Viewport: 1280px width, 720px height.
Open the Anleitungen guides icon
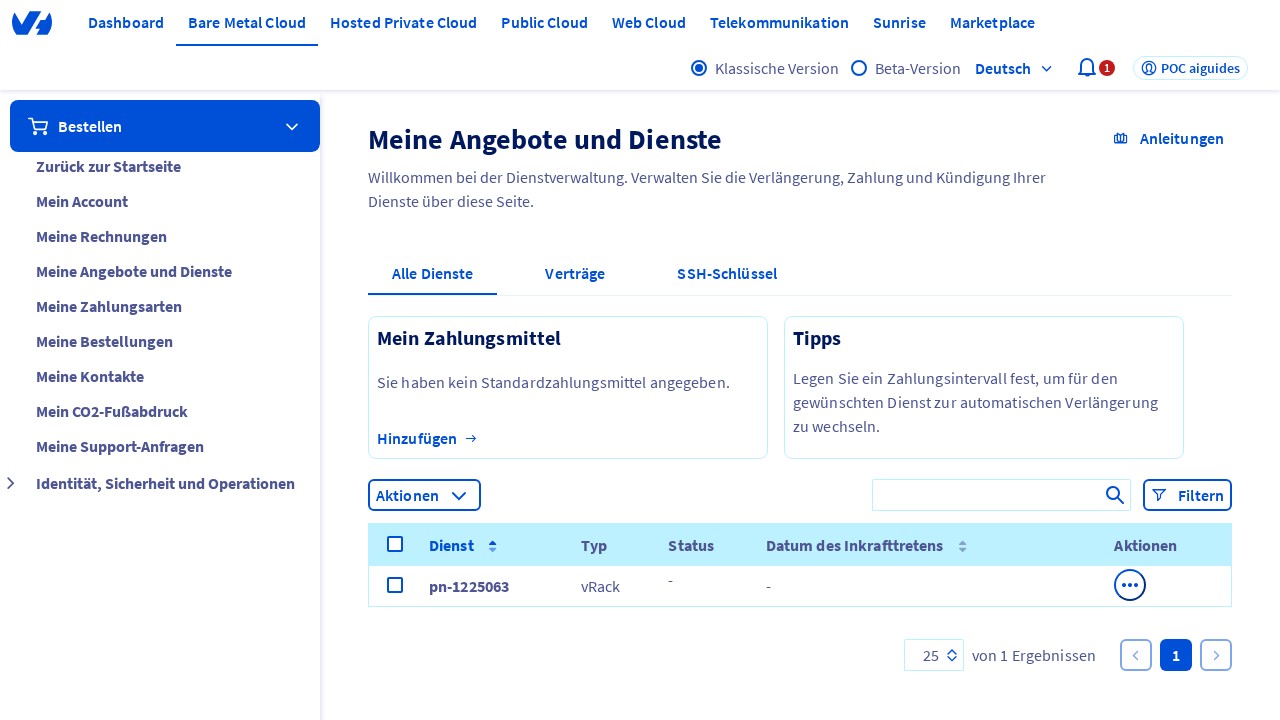click(1121, 138)
